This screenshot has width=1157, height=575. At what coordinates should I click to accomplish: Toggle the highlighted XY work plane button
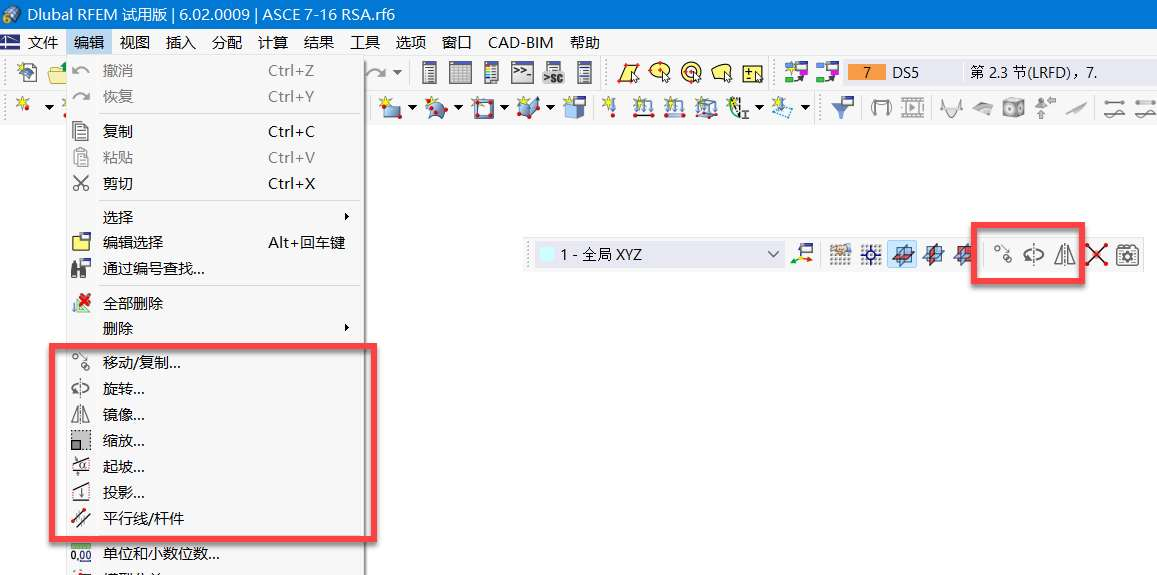pyautogui.click(x=902, y=255)
